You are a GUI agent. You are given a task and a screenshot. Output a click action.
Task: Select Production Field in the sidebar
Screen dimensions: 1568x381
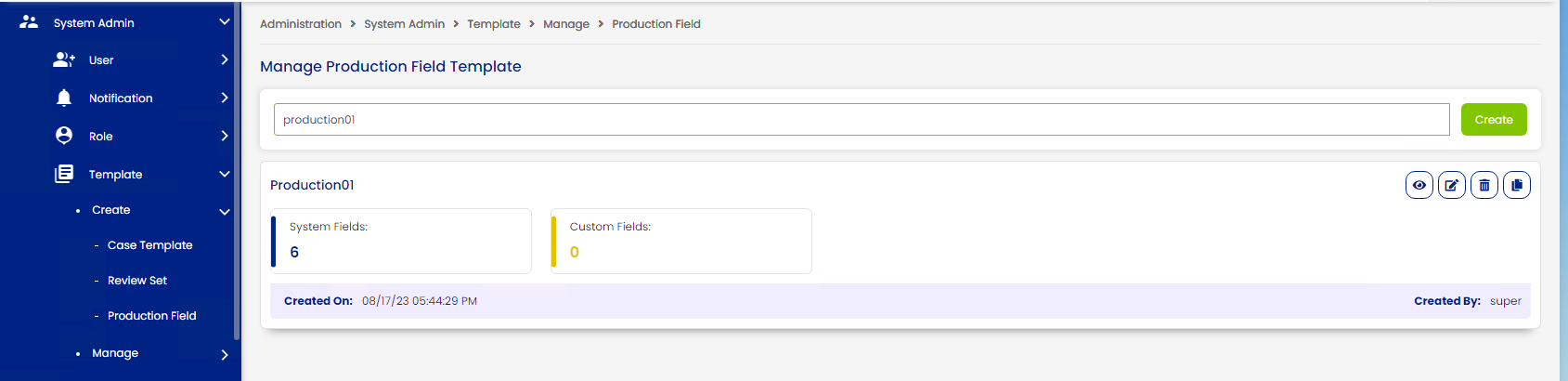point(151,316)
